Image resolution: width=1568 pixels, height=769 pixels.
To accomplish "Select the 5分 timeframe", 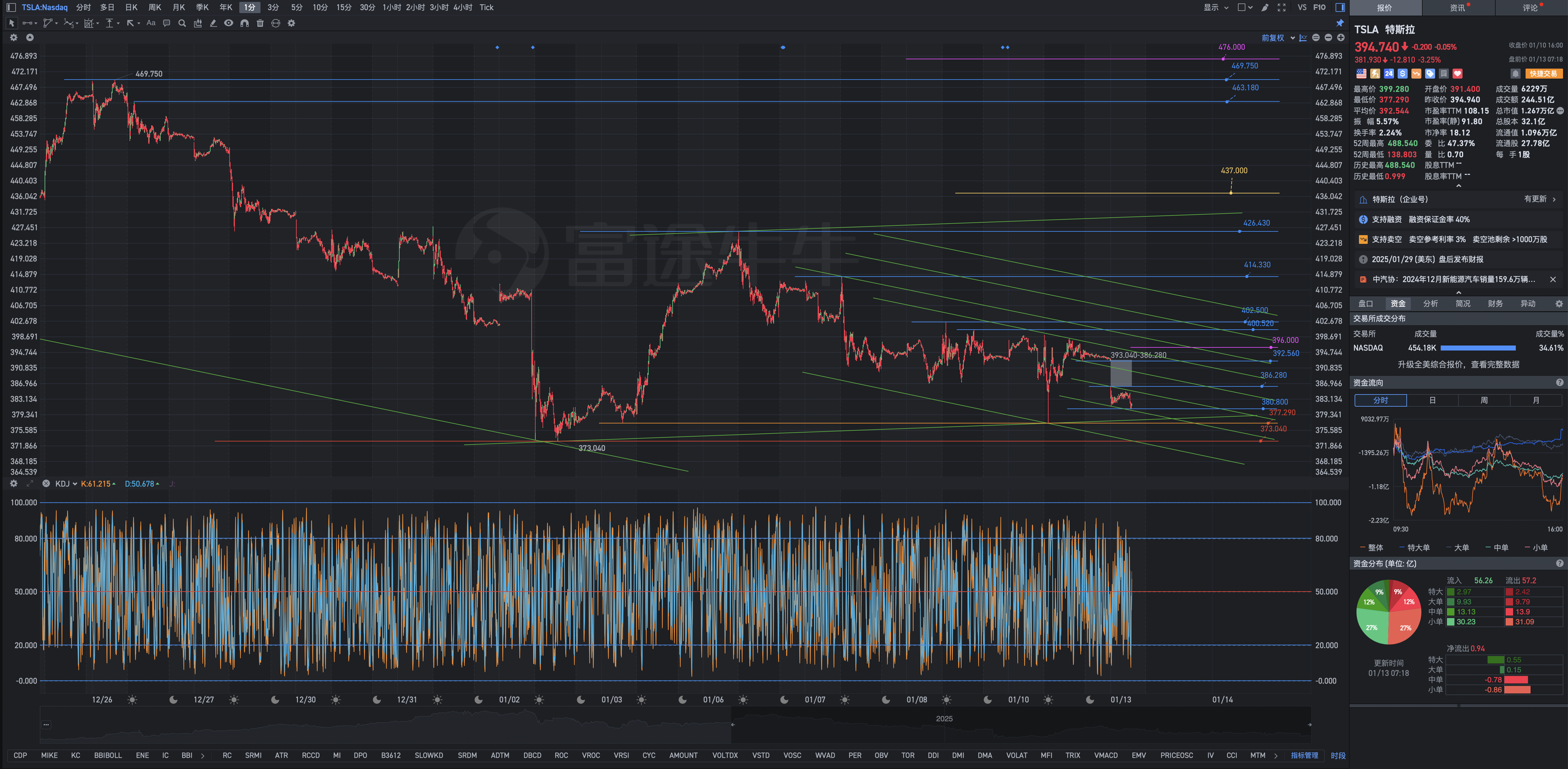I will [x=296, y=7].
